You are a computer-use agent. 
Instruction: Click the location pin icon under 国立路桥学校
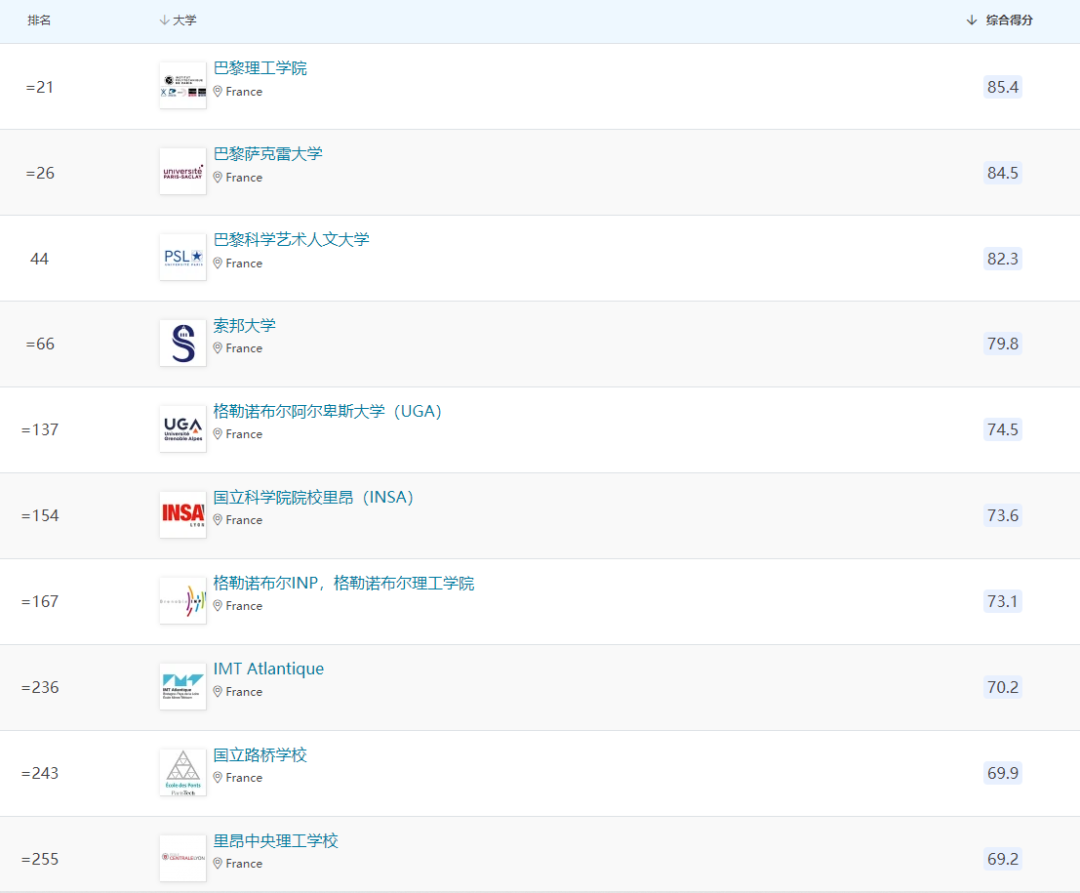[x=218, y=777]
